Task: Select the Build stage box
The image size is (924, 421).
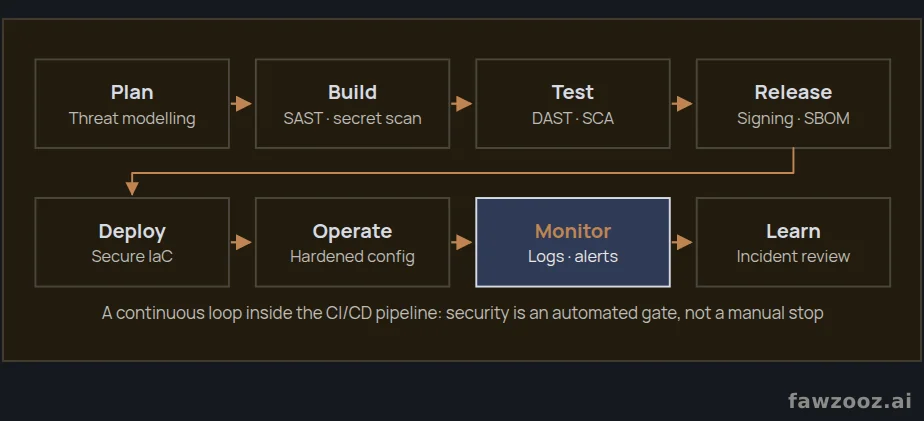Action: point(352,103)
